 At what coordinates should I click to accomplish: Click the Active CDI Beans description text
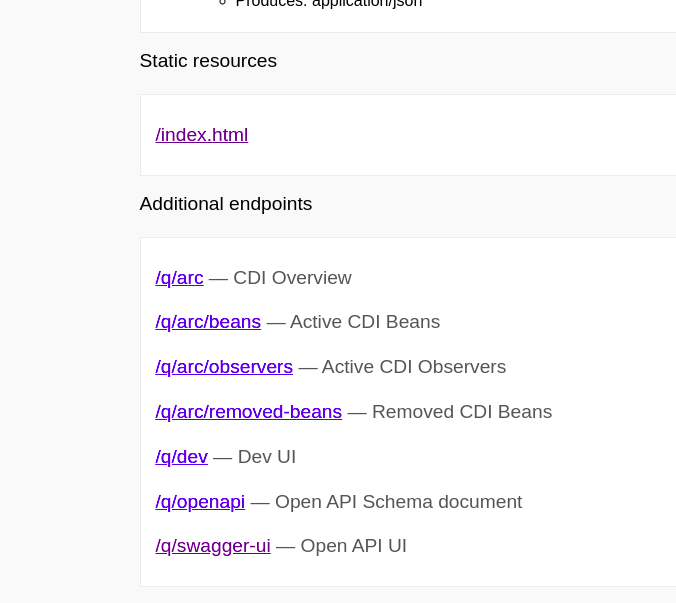364,322
